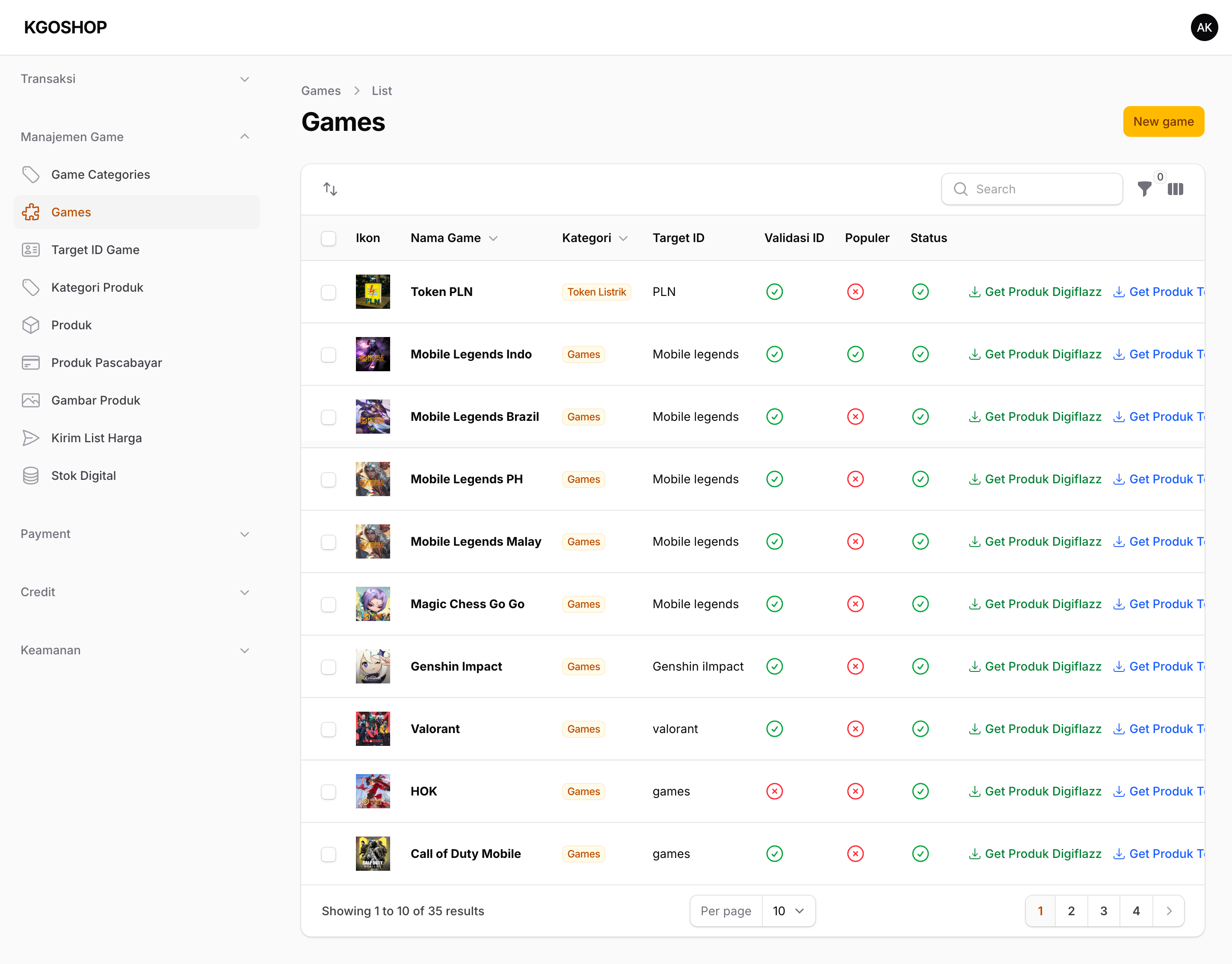Go to Target ID Game in the sidebar
Viewport: 1232px width, 964px height.
[x=136, y=250]
